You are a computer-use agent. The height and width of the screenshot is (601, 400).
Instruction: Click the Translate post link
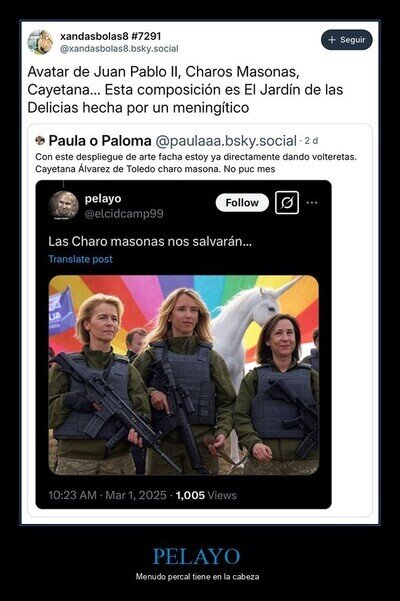coord(80,259)
